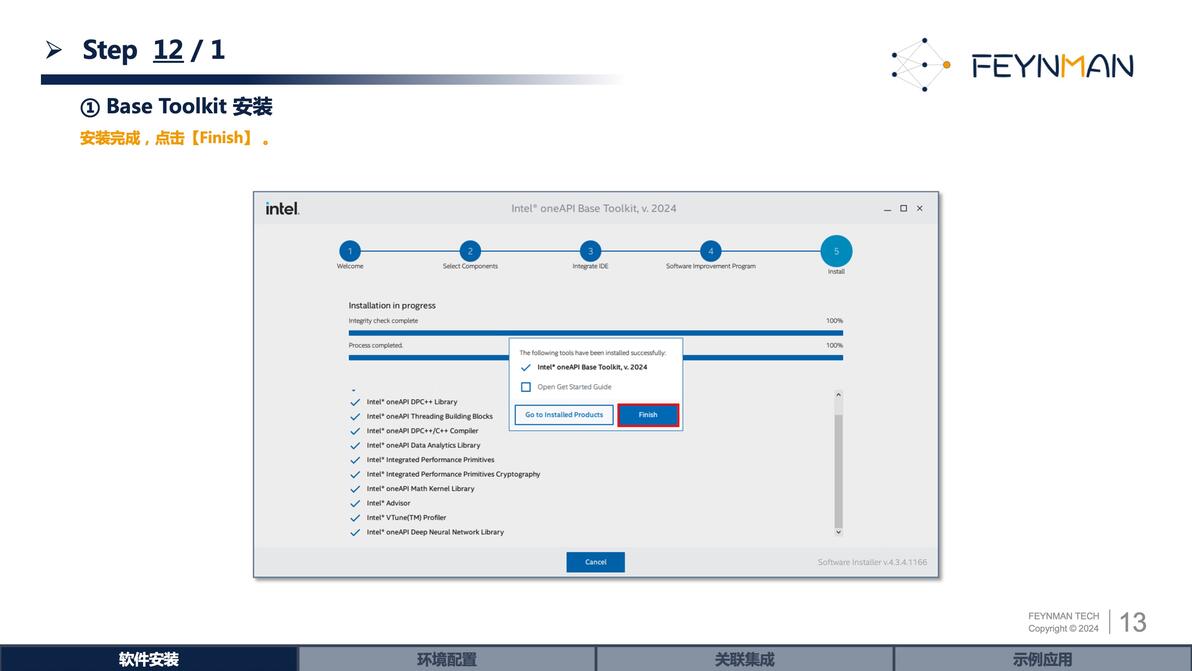Click the window title 'Intel oneAPI Base Toolkit, v. 2024'

594,208
